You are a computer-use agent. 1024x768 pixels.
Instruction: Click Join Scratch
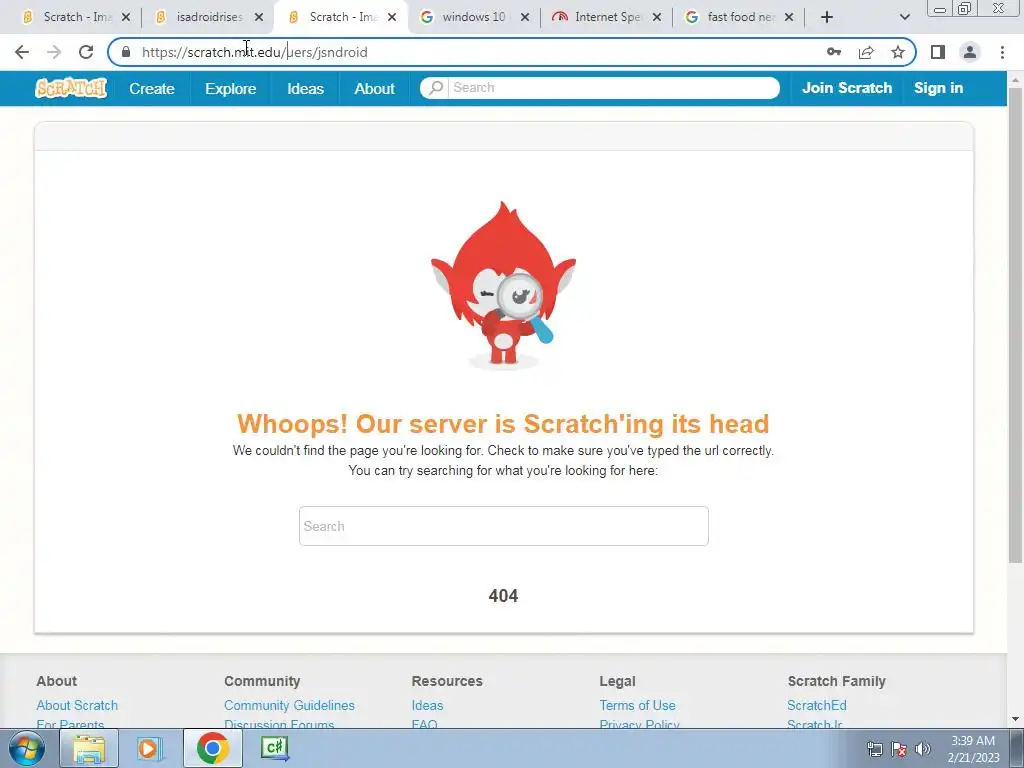click(846, 88)
